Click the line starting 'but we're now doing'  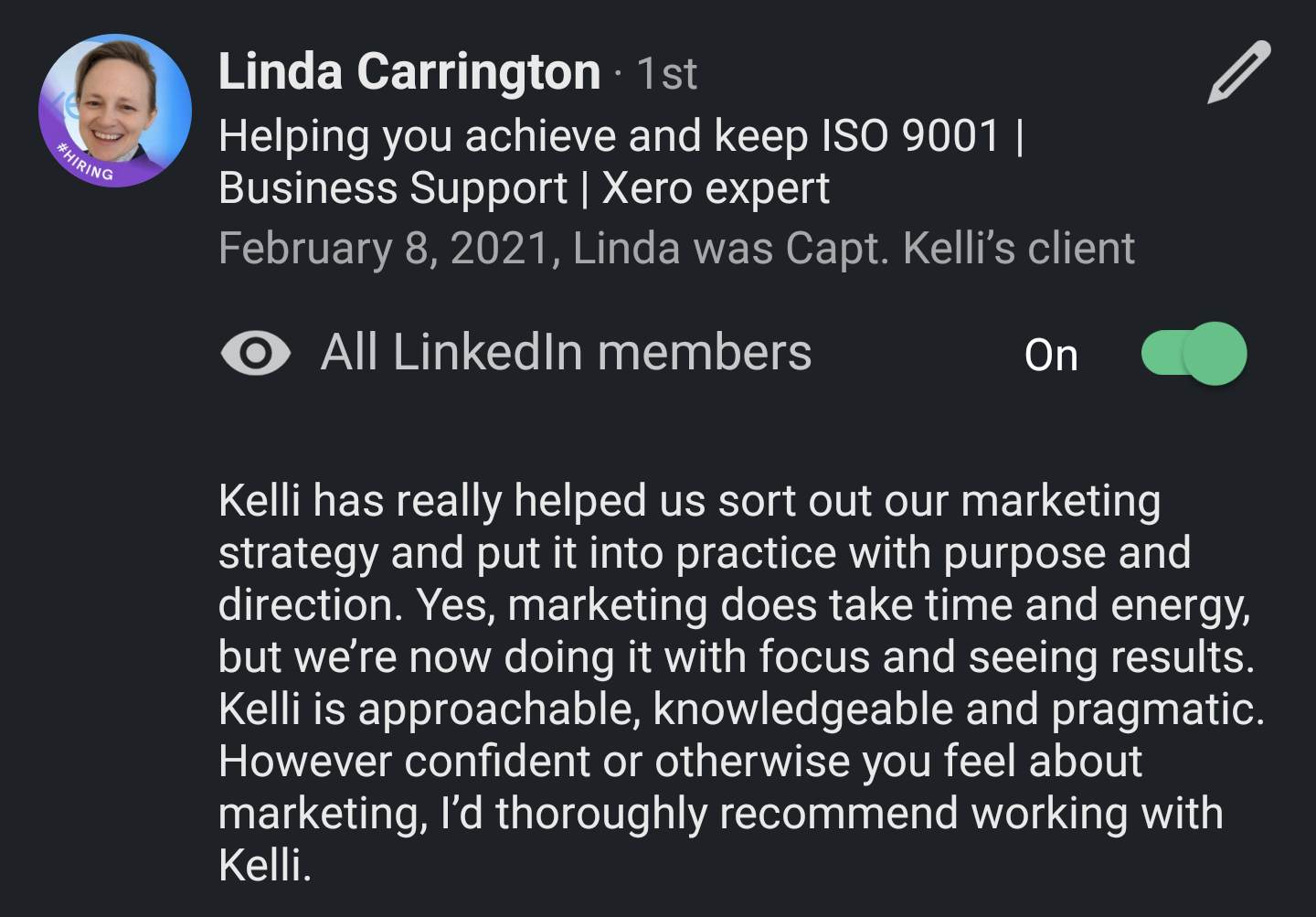[736, 657]
